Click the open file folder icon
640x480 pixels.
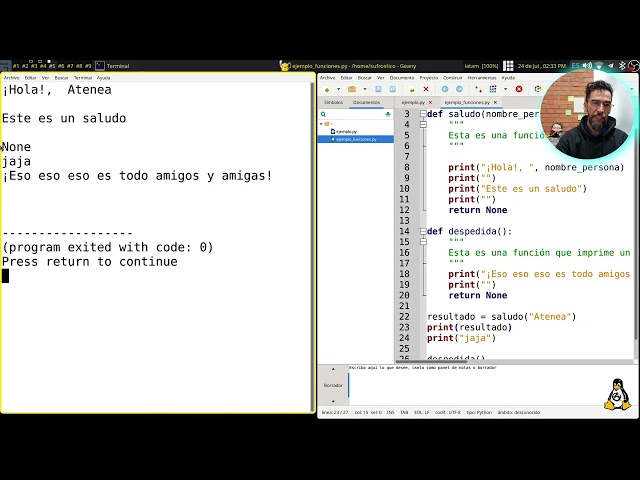tap(352, 89)
